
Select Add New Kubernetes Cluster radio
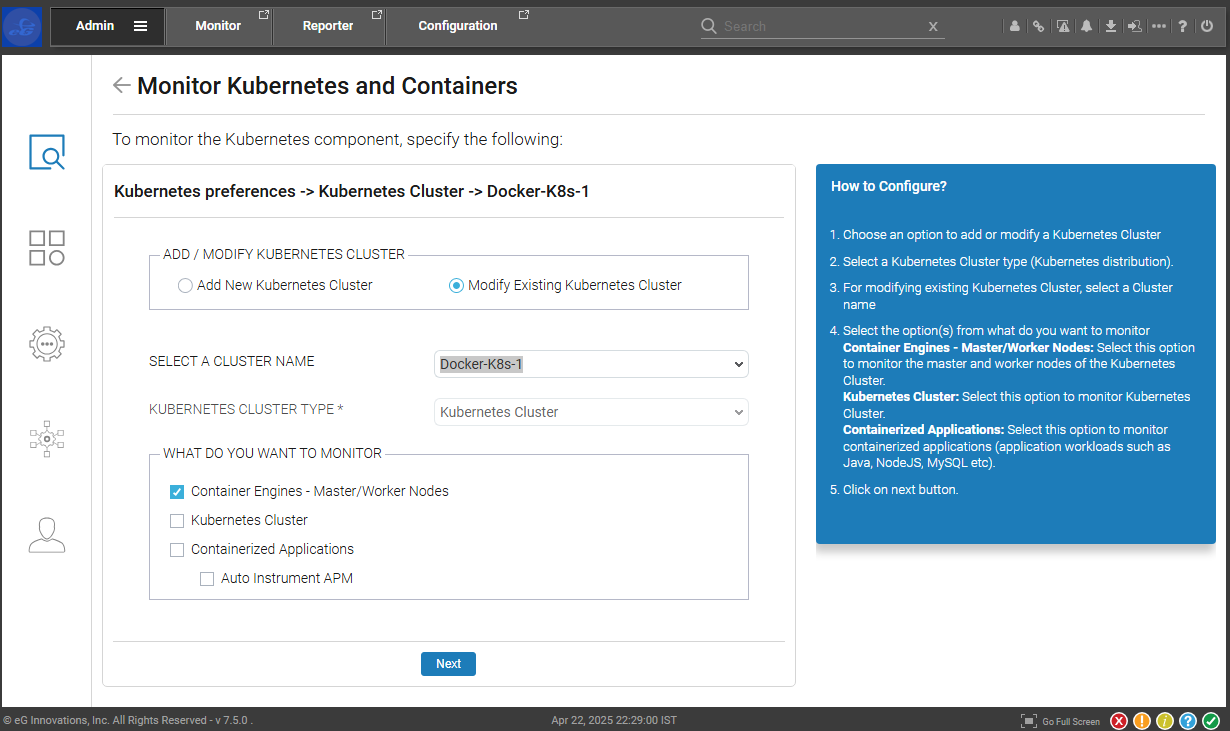pos(185,286)
